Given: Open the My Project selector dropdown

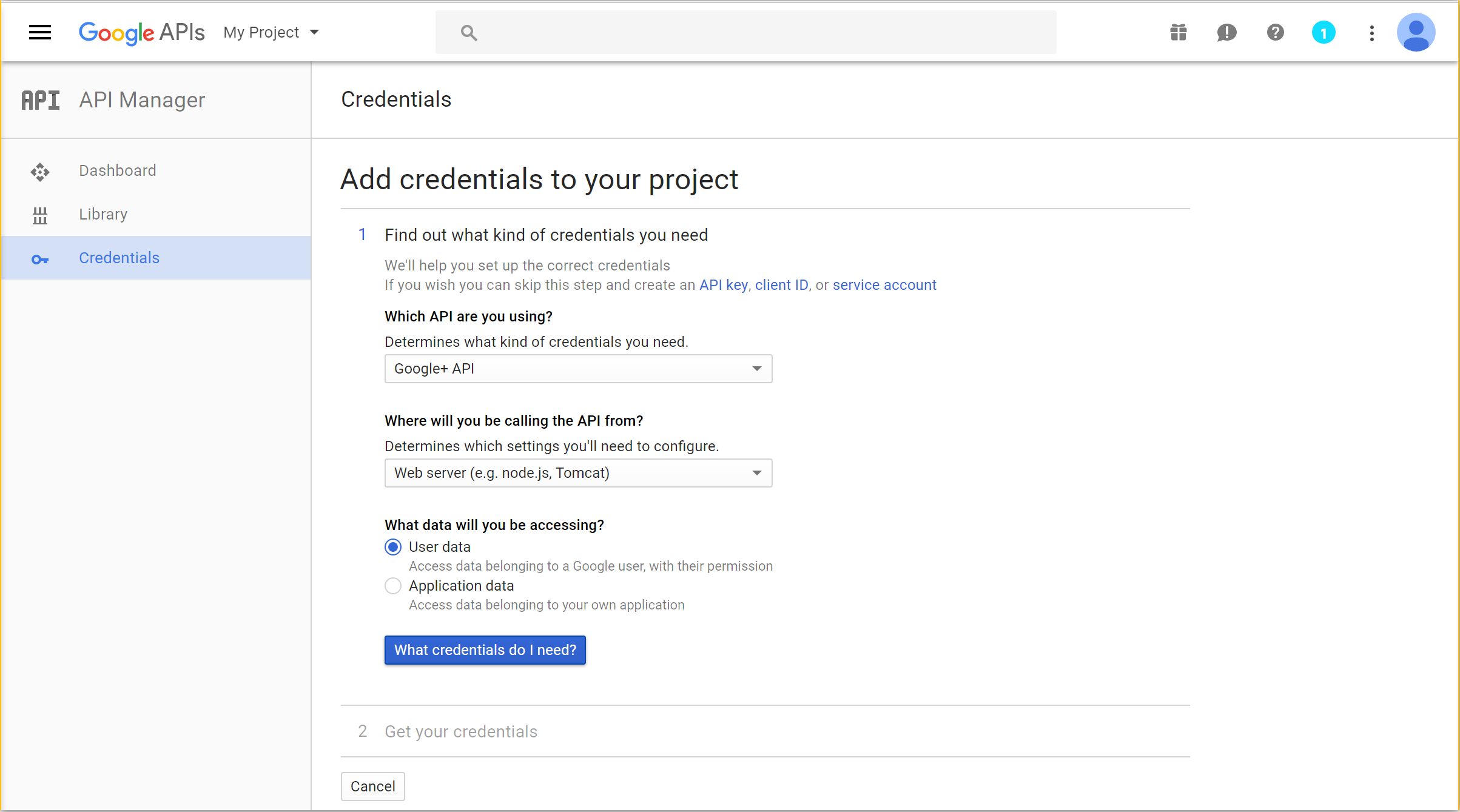Looking at the screenshot, I should click(271, 32).
